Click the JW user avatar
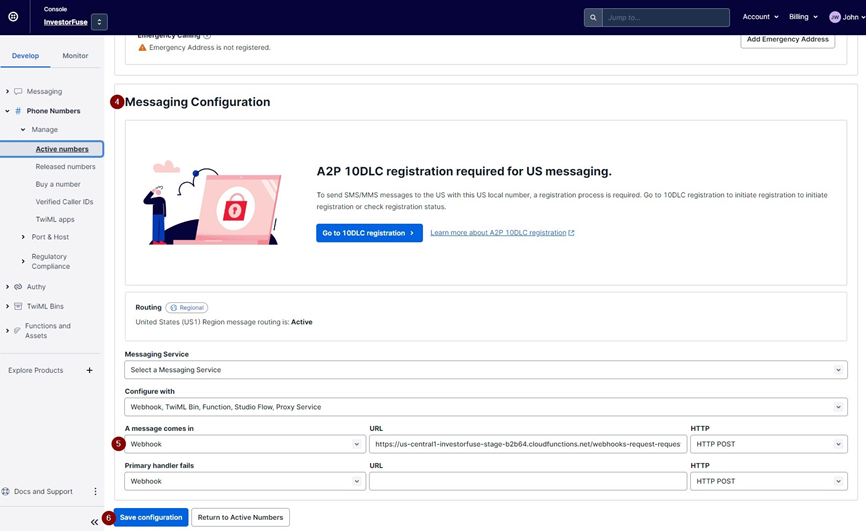The width and height of the screenshot is (866, 531). coord(835,17)
